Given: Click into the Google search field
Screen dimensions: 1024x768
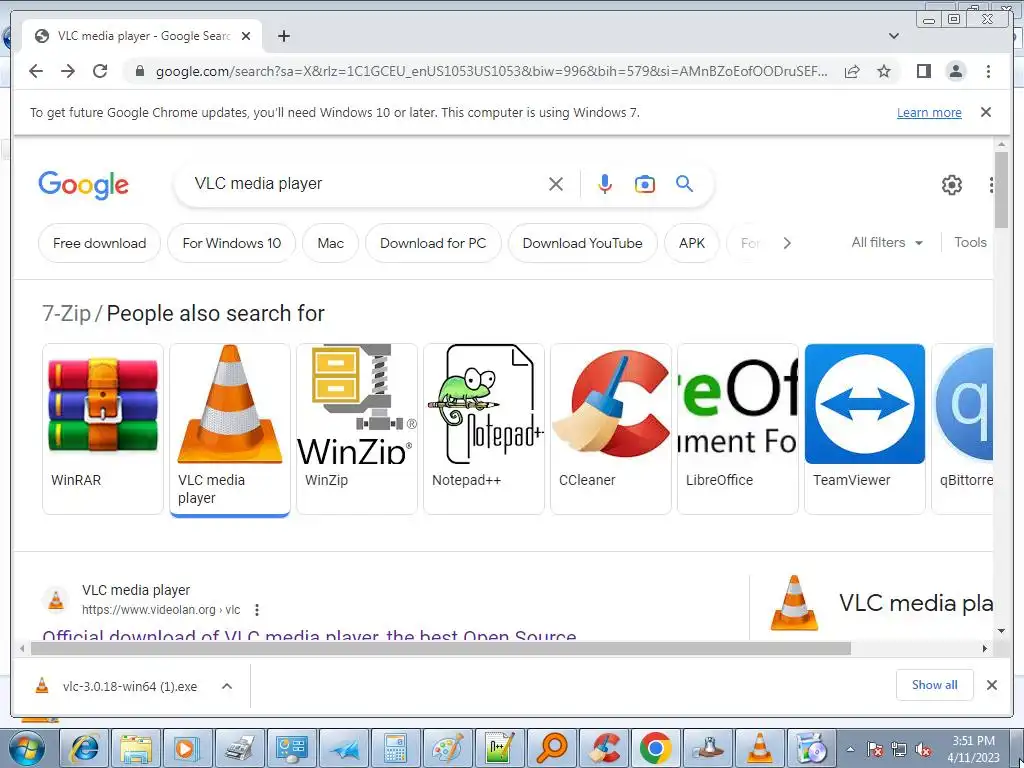Looking at the screenshot, I should click(x=366, y=184).
